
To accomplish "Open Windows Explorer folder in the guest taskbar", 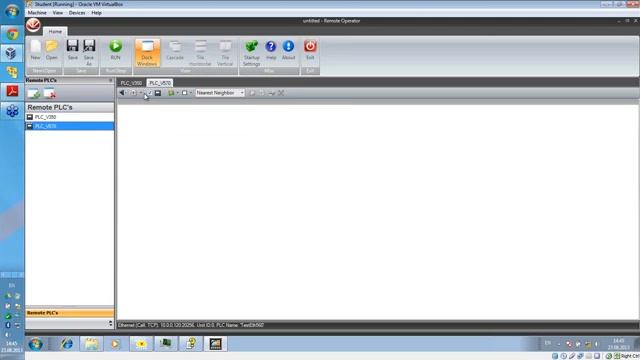I will tap(91, 344).
